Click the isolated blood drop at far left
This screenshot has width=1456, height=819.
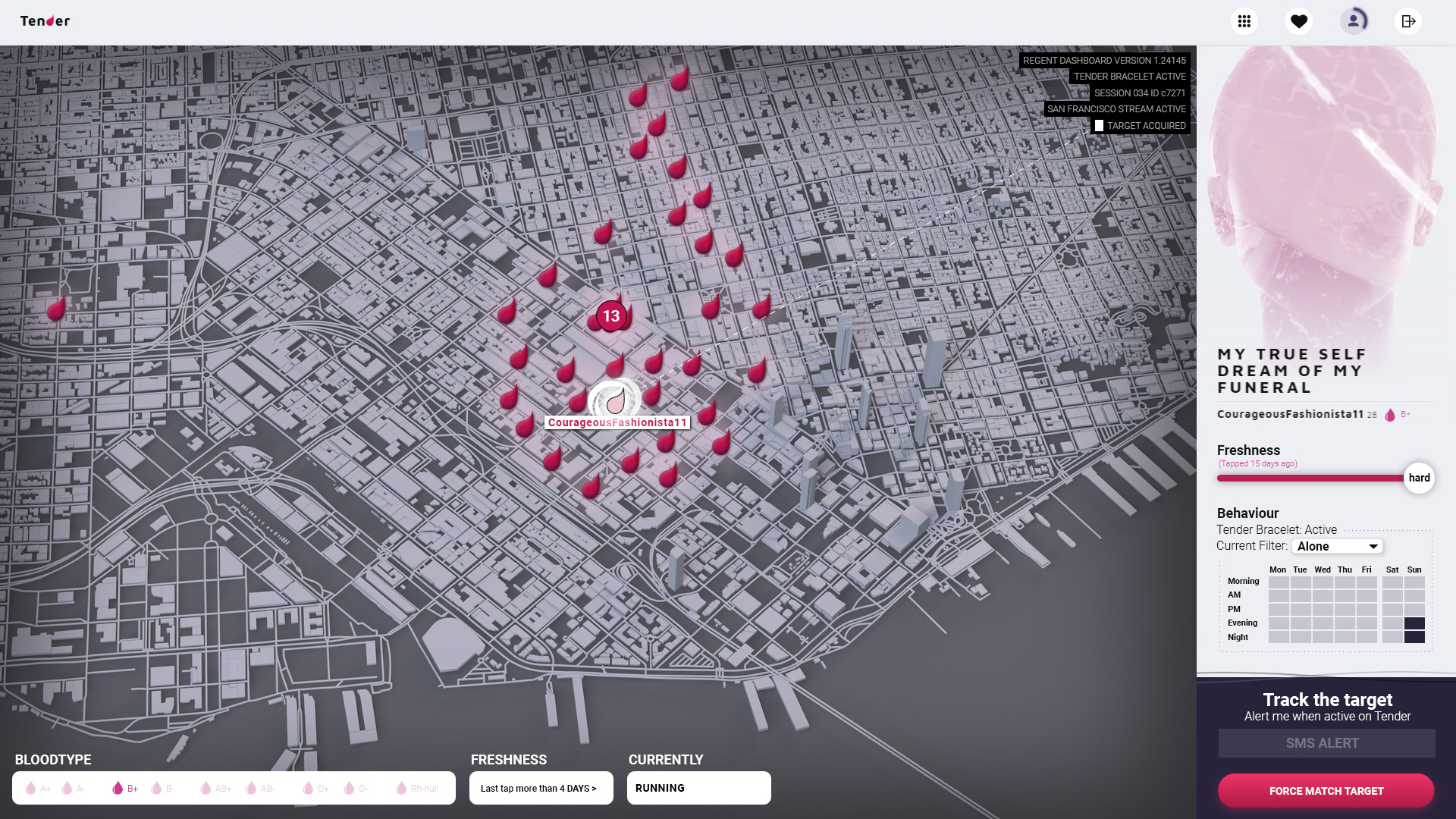click(x=56, y=309)
